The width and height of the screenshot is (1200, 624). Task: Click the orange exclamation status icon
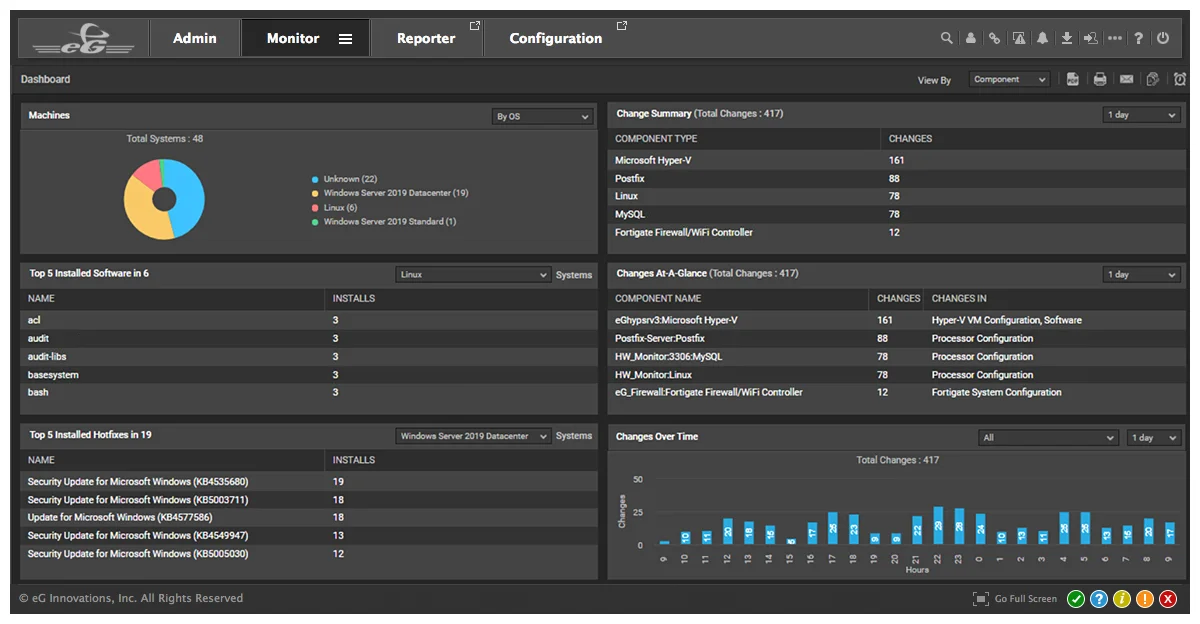click(x=1145, y=599)
